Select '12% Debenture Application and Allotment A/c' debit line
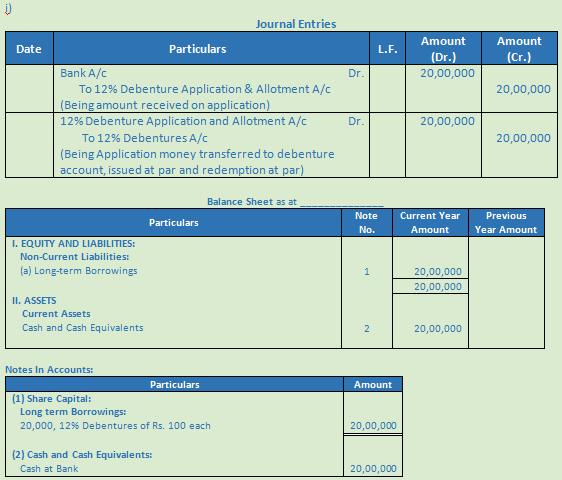The width and height of the screenshot is (562, 480). 183,121
